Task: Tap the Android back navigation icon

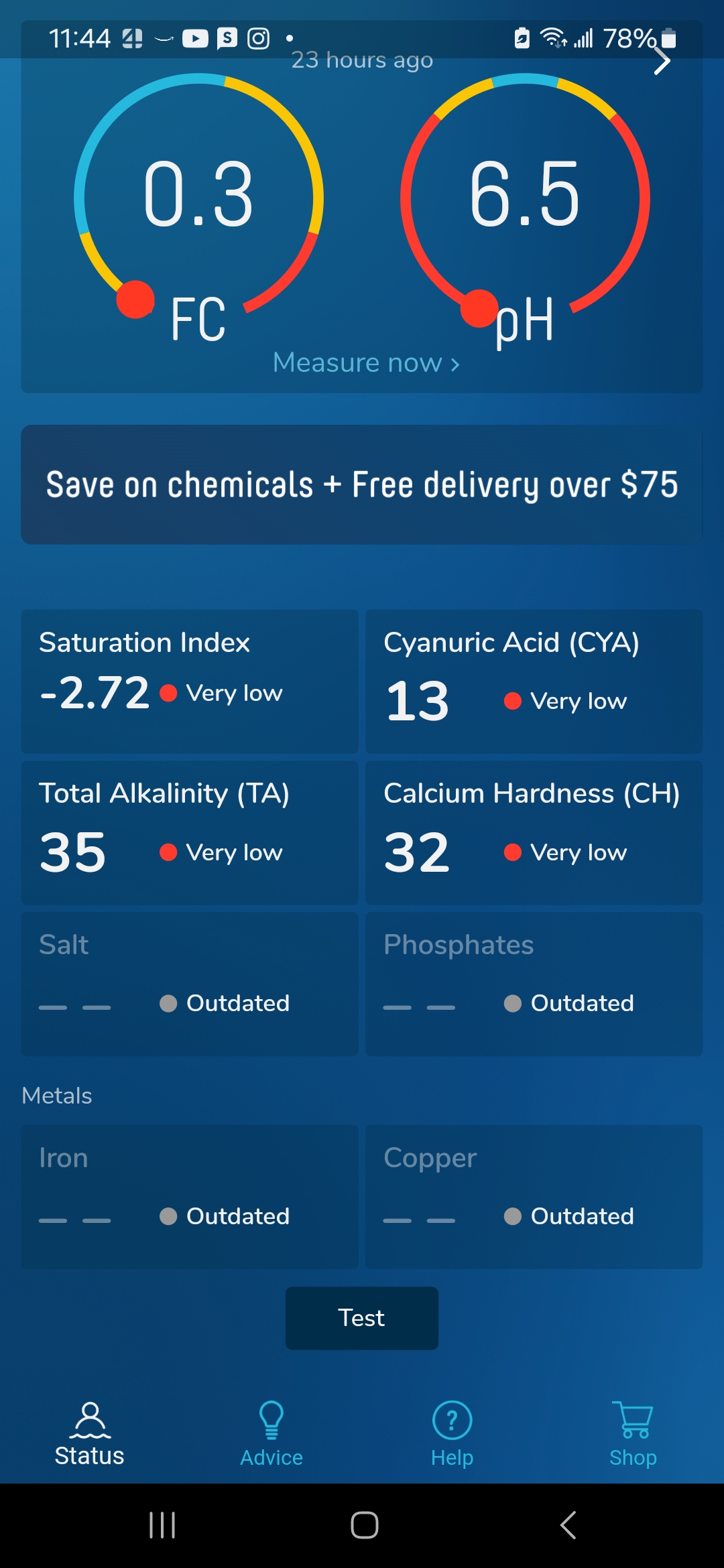Action: [568, 1525]
